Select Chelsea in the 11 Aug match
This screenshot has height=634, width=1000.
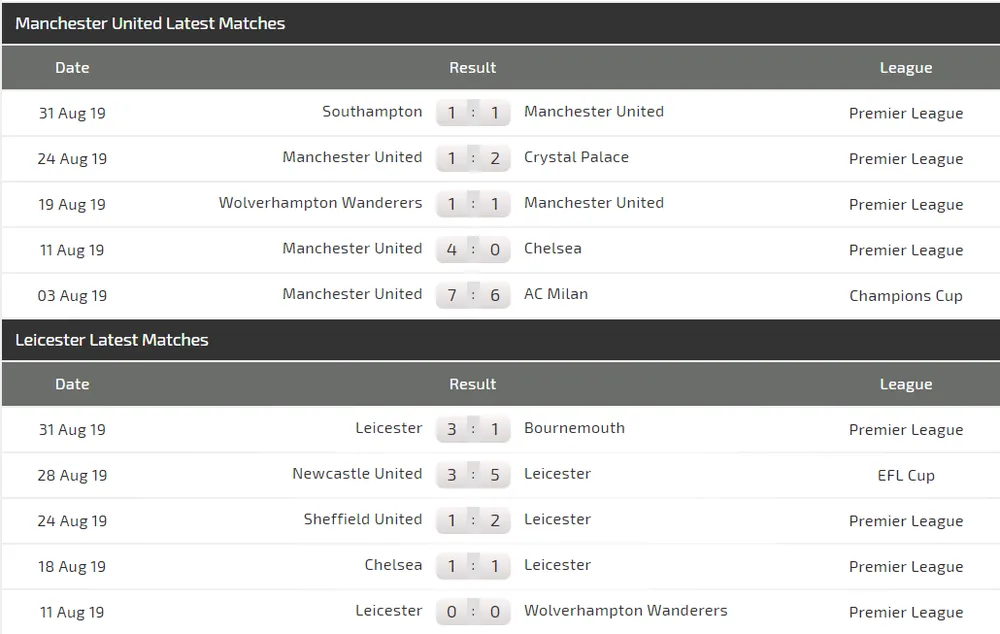click(x=552, y=249)
